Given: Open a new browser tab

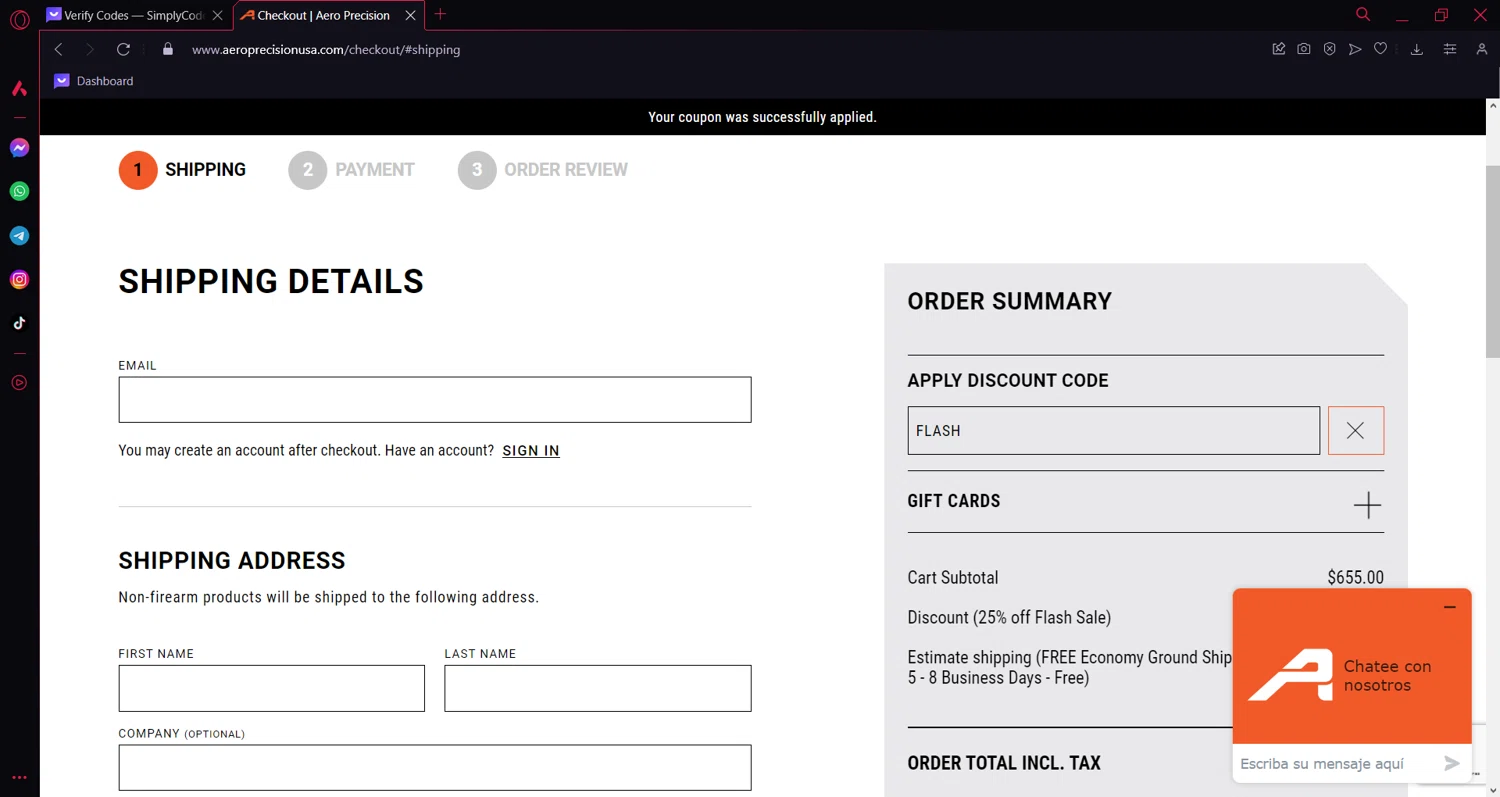Looking at the screenshot, I should (x=440, y=15).
